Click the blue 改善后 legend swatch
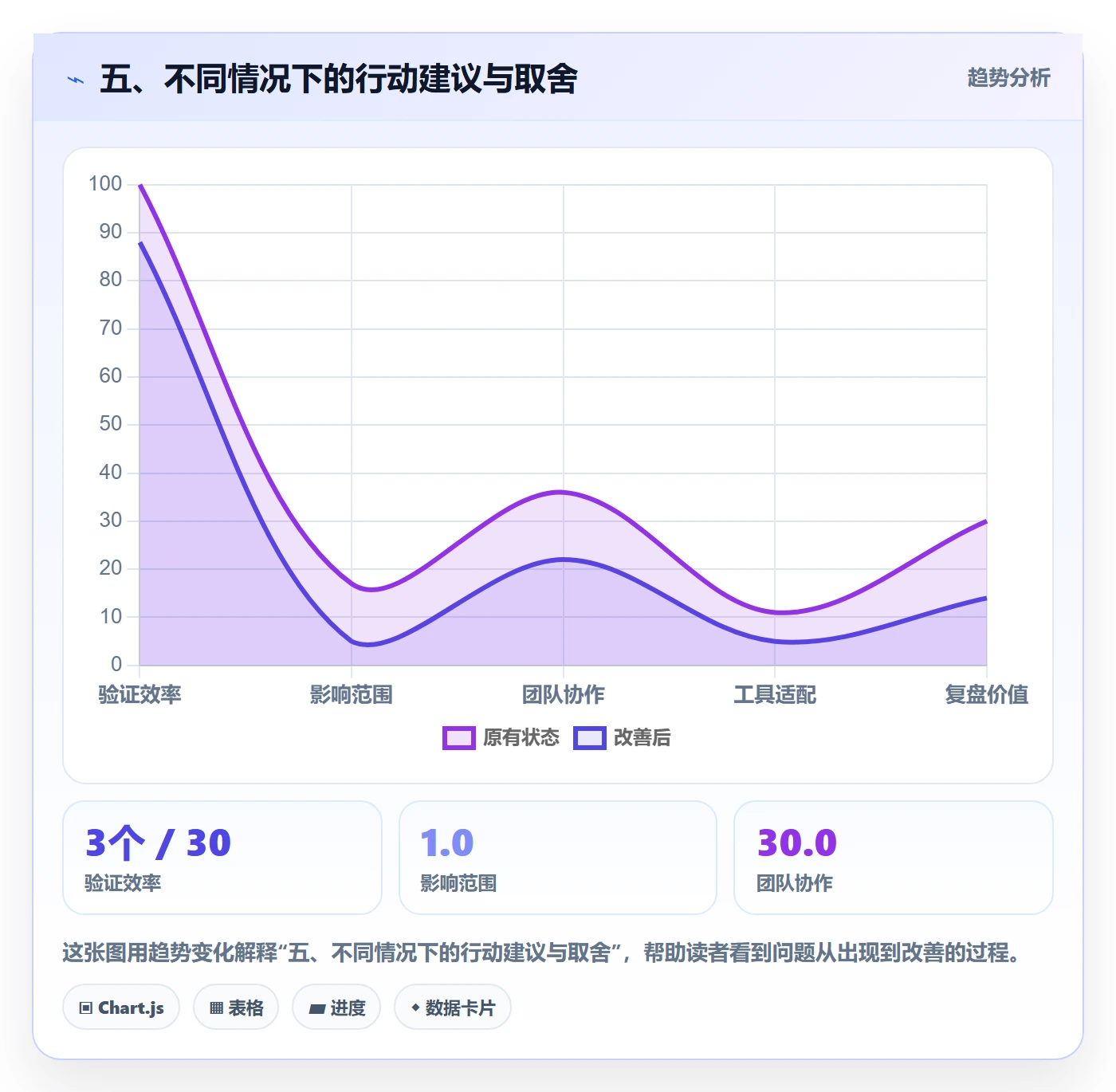 point(590,738)
